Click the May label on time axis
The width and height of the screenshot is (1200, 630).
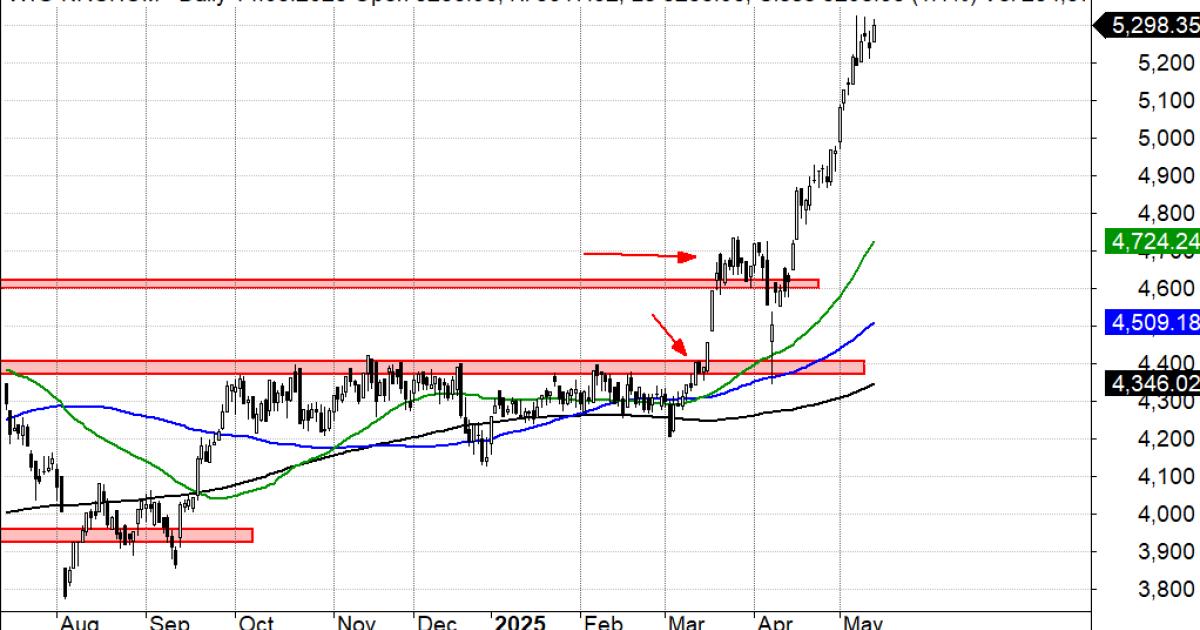point(863,622)
